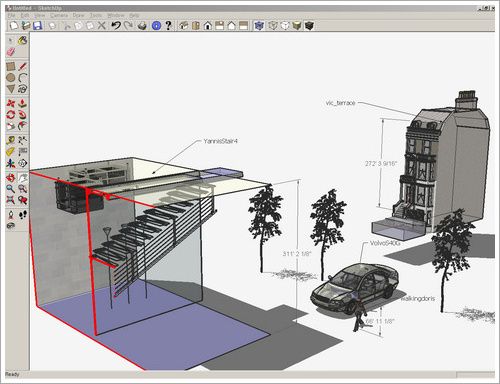The image size is (500, 384).
Task: Create a new SketchUp file
Action: click(14, 25)
